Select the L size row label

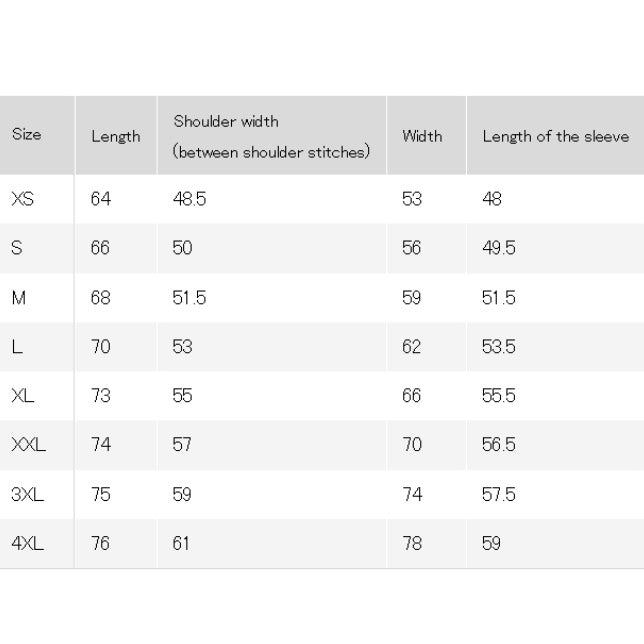tap(17, 347)
